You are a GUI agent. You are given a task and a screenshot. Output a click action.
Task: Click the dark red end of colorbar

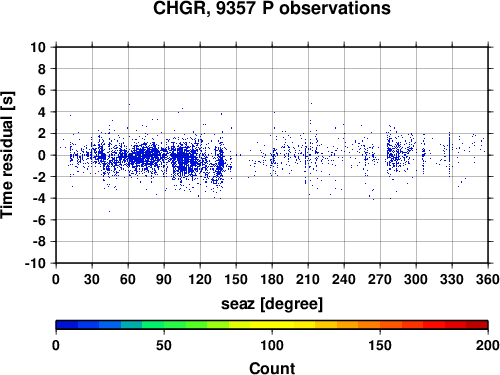tap(477, 325)
